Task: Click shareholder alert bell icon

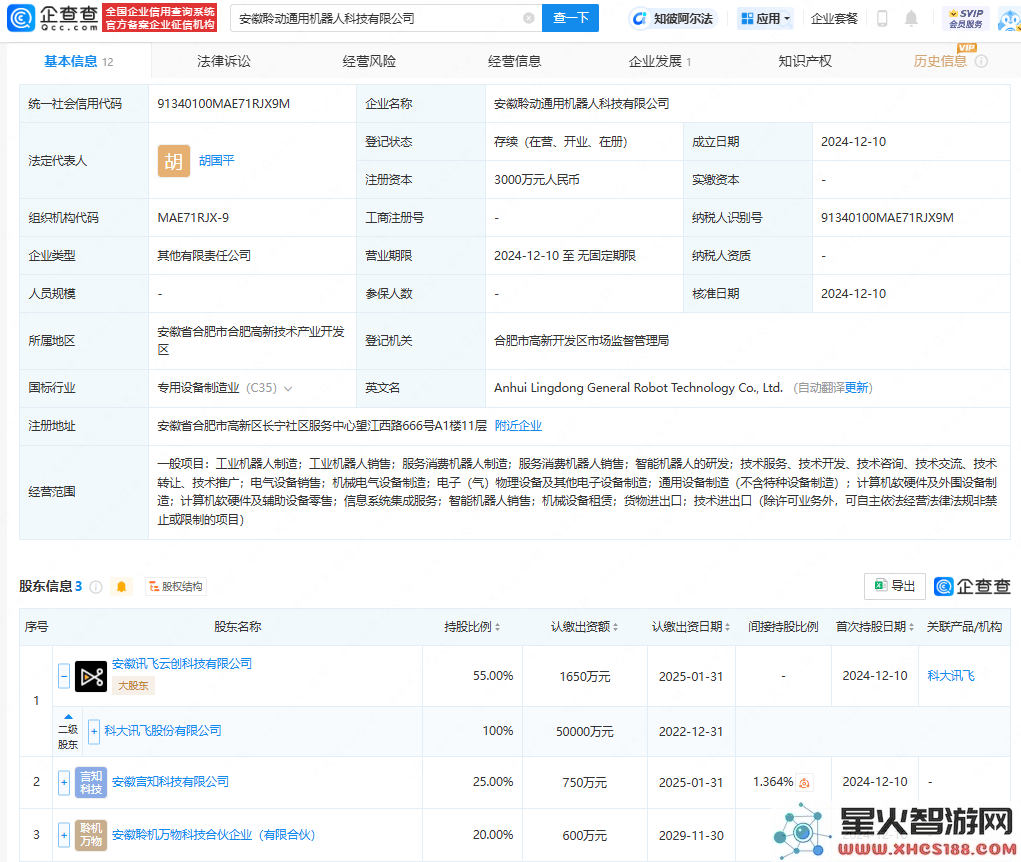Action: click(x=121, y=587)
